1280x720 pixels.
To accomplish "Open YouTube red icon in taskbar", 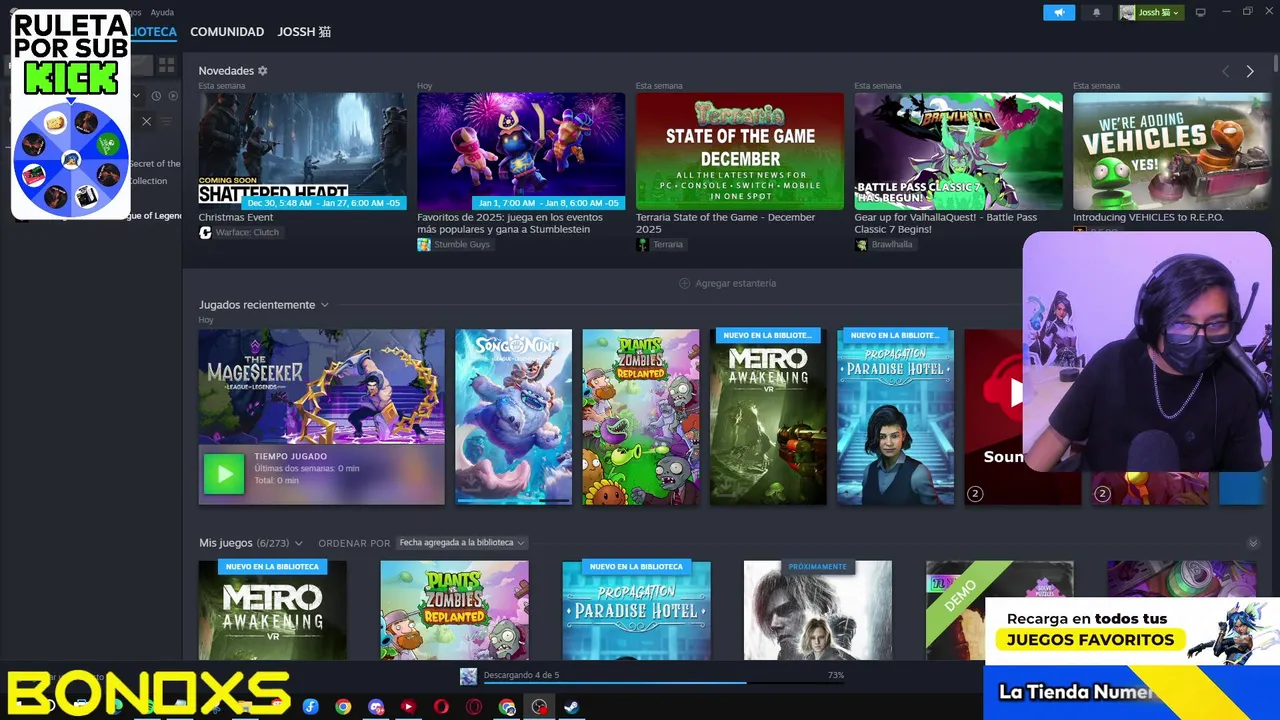I will tap(408, 707).
